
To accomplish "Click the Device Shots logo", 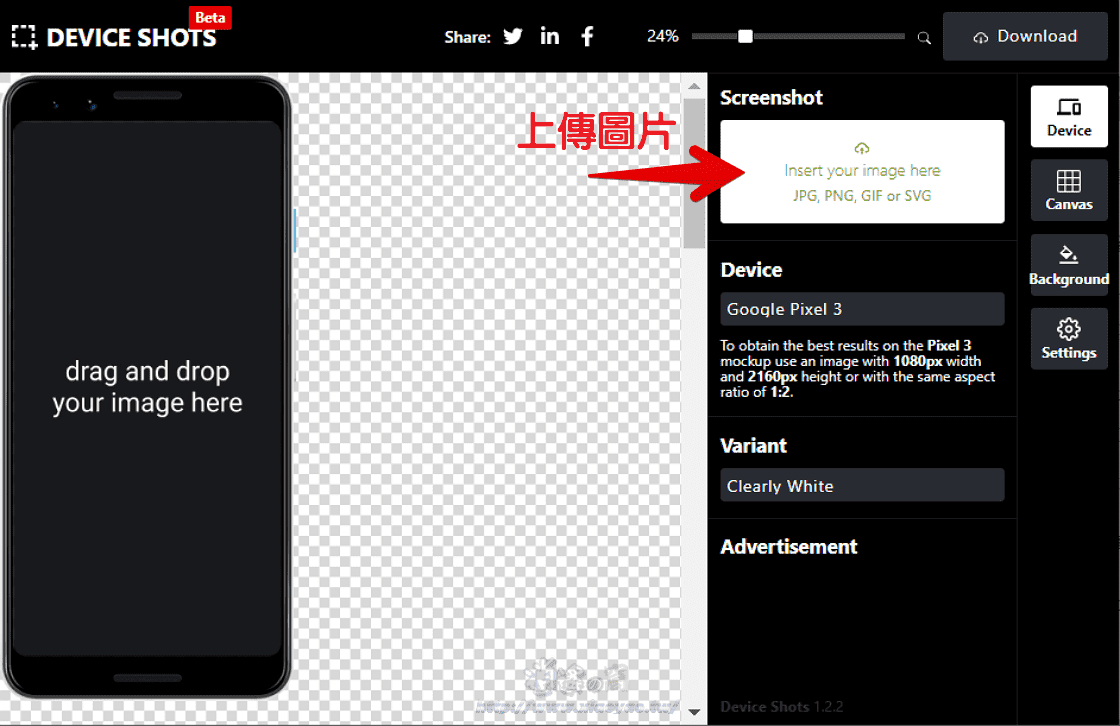I will coord(114,37).
